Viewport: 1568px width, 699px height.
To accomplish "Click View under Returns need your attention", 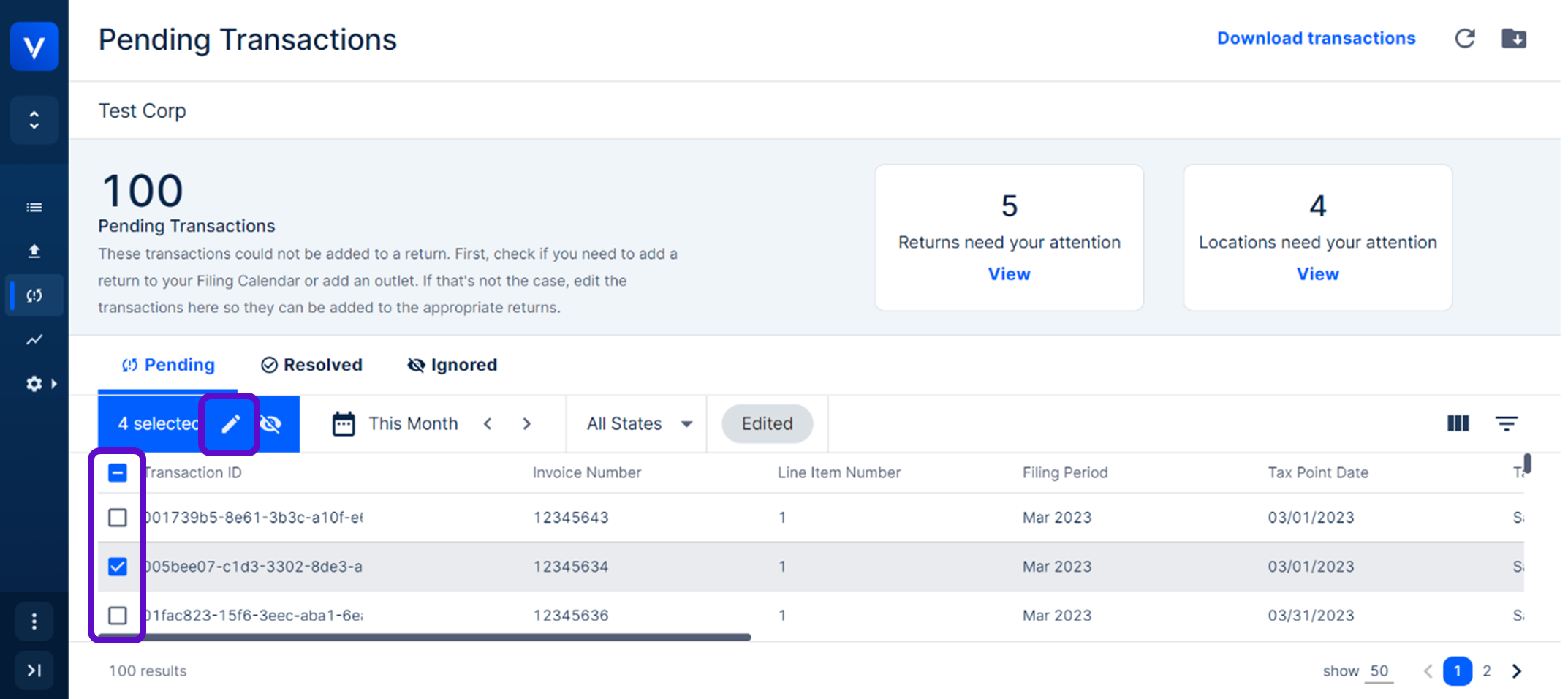I will click(1009, 274).
